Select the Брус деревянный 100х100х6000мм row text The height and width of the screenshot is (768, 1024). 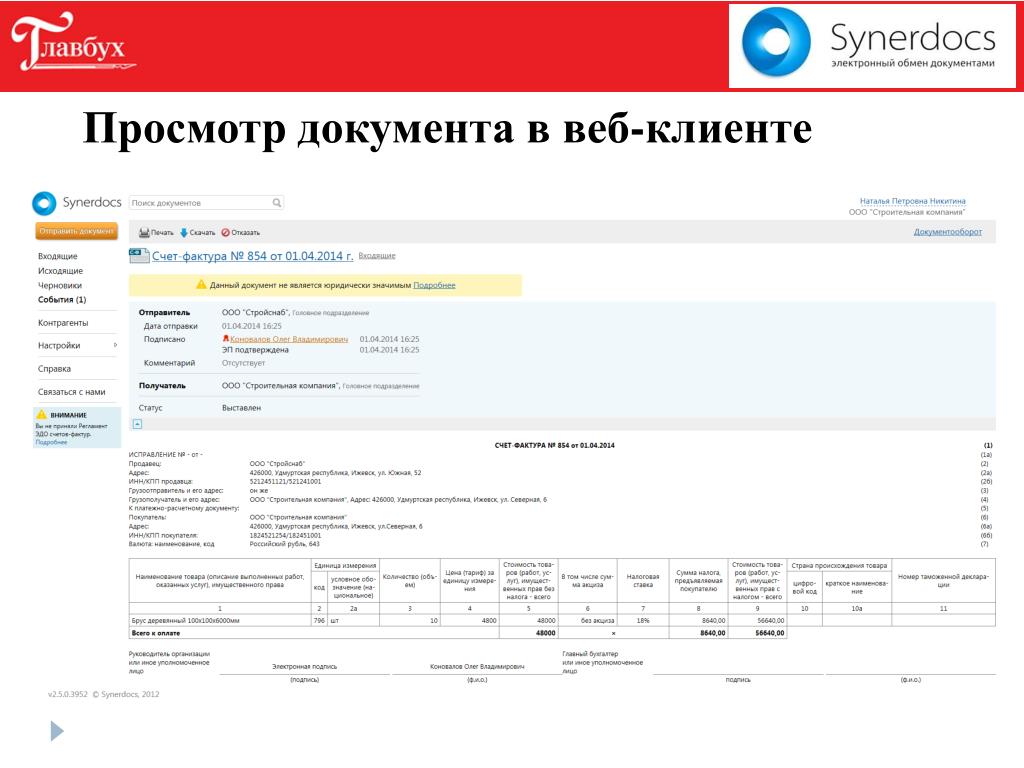tap(185, 620)
